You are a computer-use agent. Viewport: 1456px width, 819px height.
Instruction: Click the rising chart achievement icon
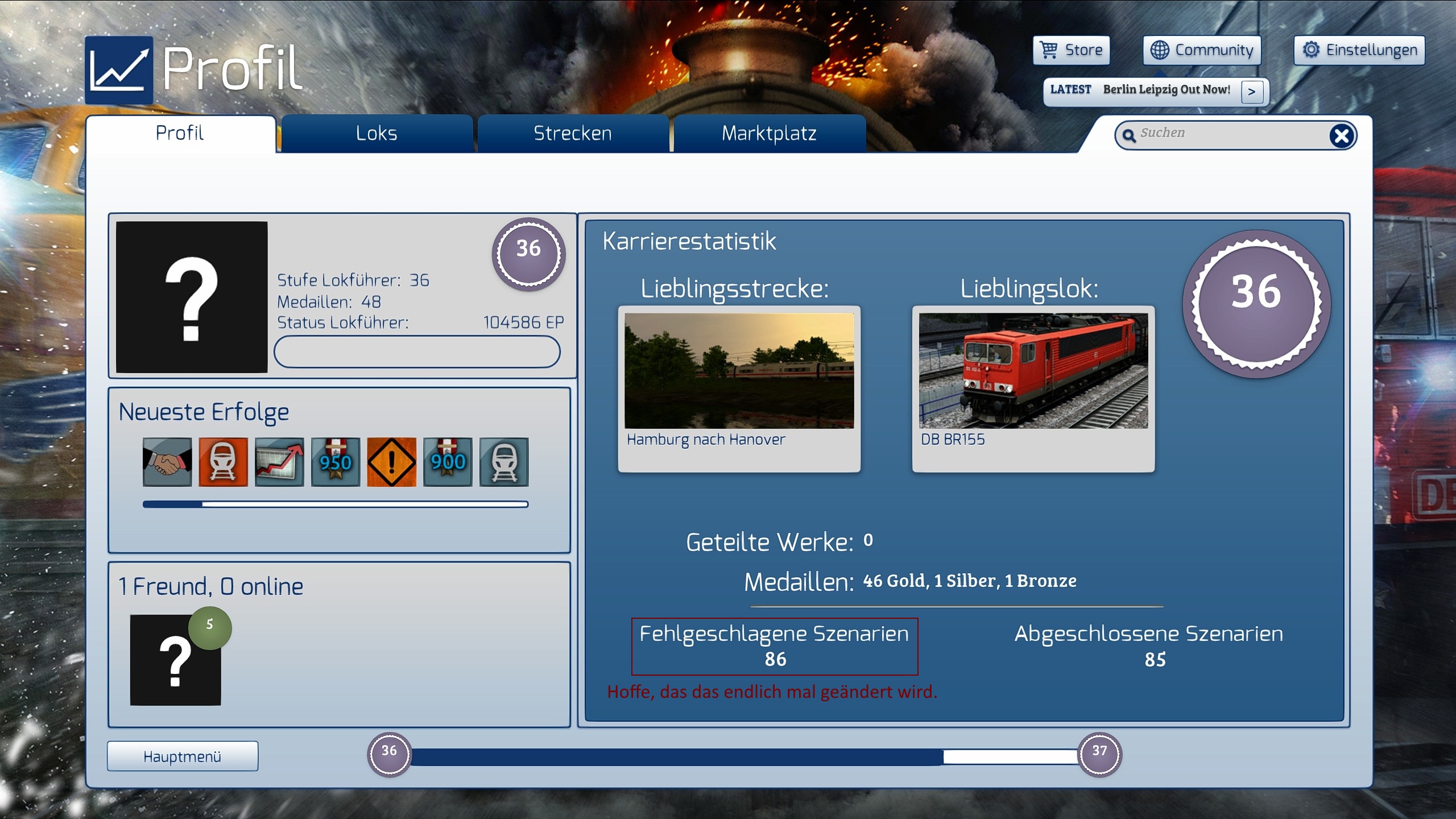(279, 462)
